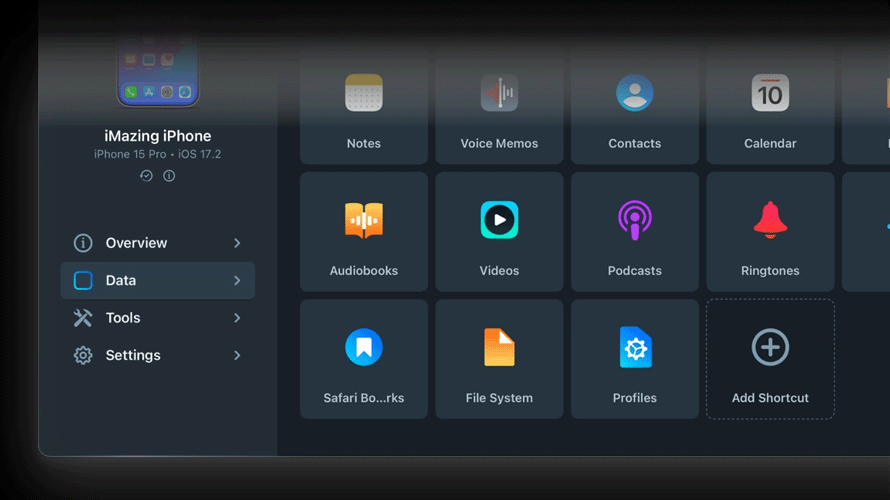This screenshot has height=500, width=890.
Task: Open Voice Memos tile
Action: click(x=499, y=110)
